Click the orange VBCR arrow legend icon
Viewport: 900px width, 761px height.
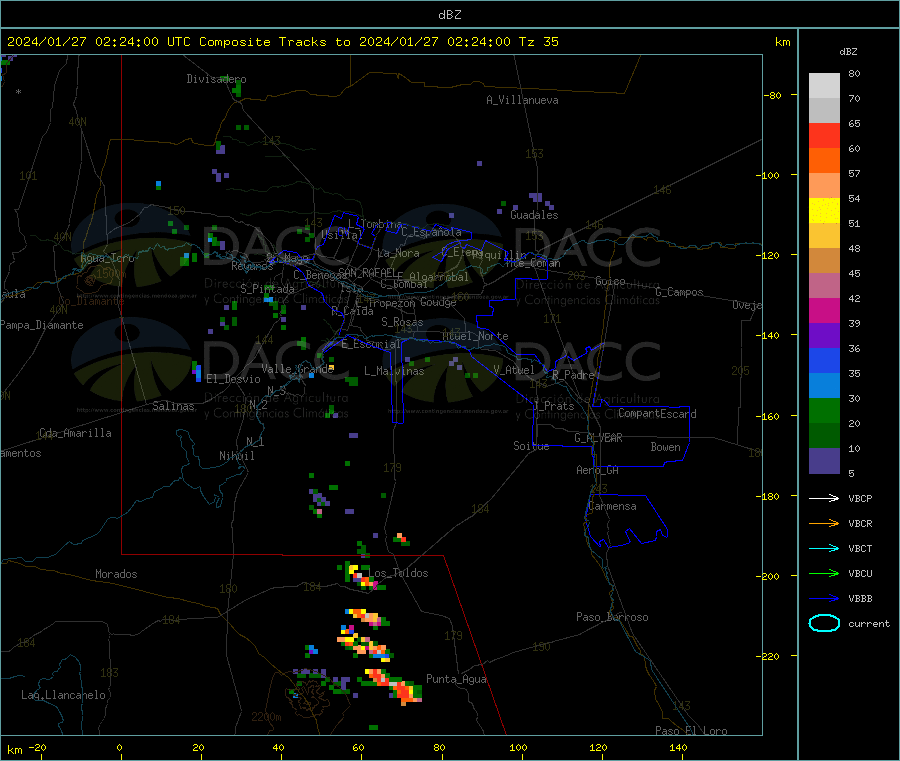[824, 523]
